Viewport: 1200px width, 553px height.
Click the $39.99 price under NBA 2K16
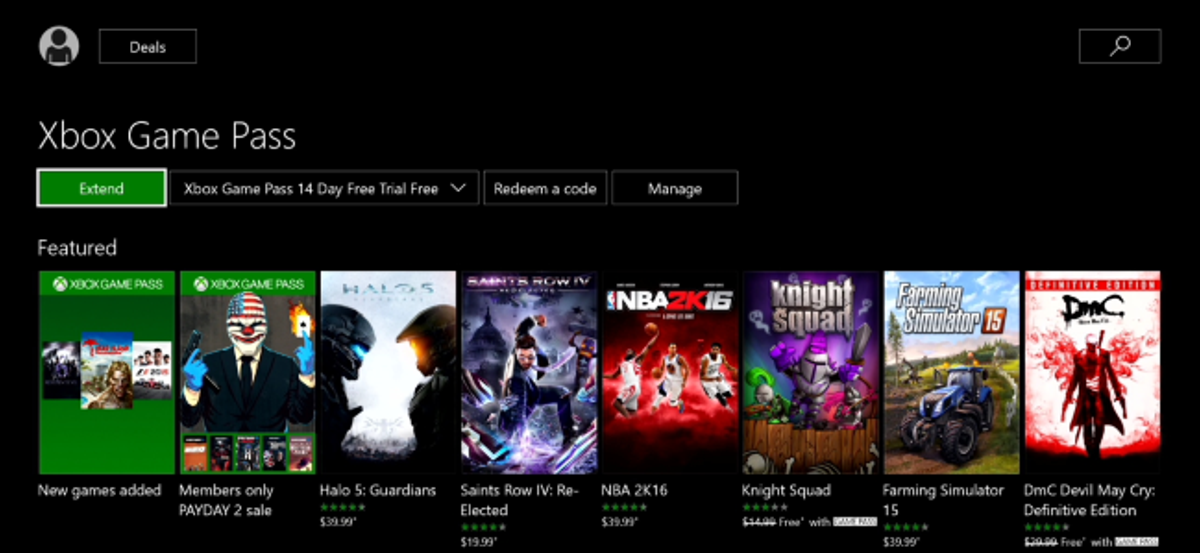coord(619,522)
